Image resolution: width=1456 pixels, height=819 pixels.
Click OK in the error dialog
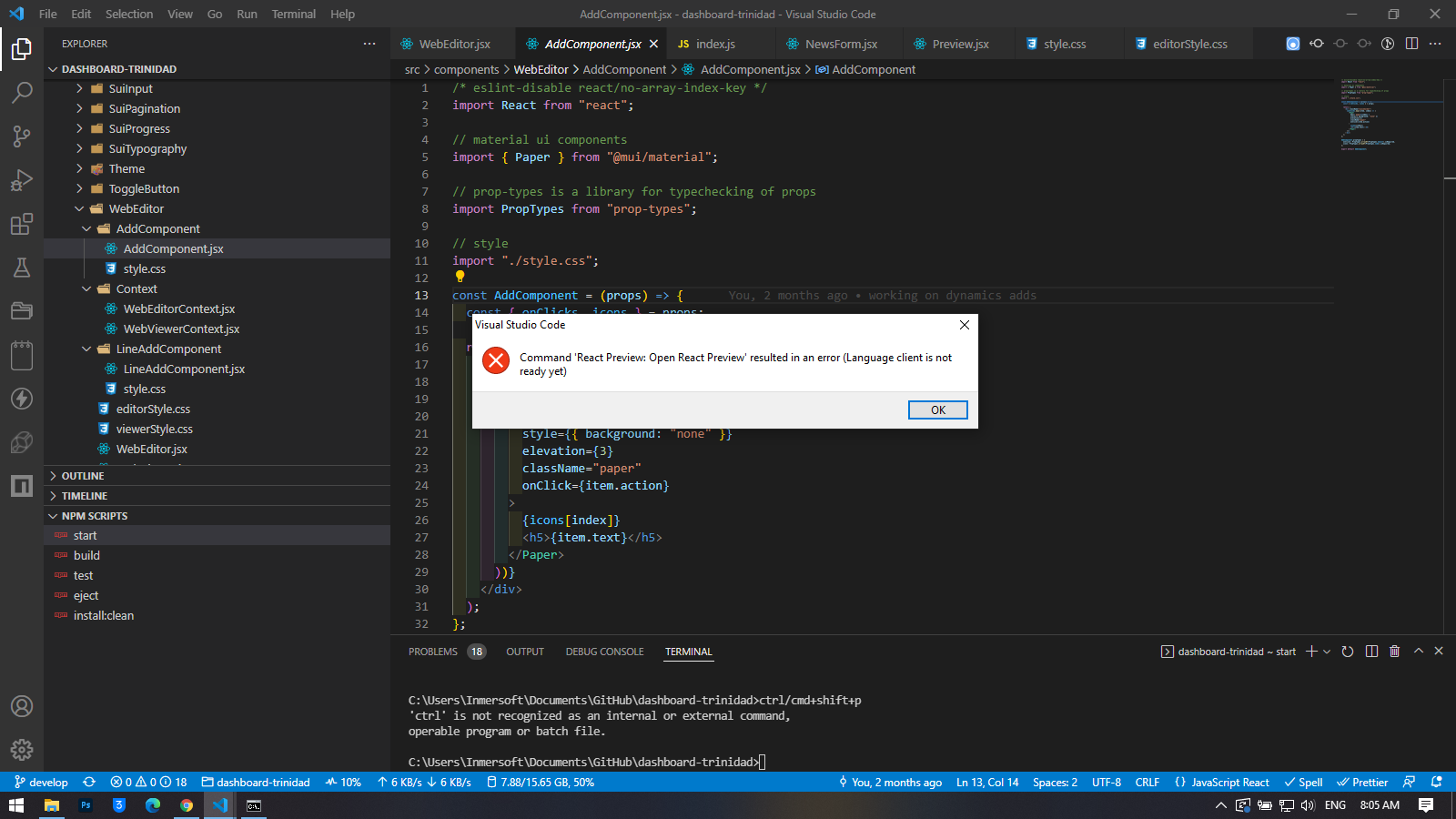937,410
